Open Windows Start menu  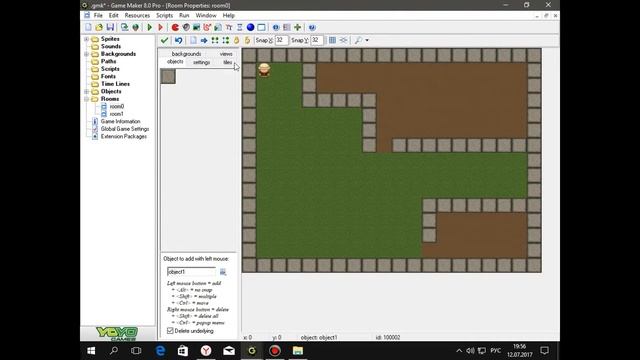(x=91, y=351)
